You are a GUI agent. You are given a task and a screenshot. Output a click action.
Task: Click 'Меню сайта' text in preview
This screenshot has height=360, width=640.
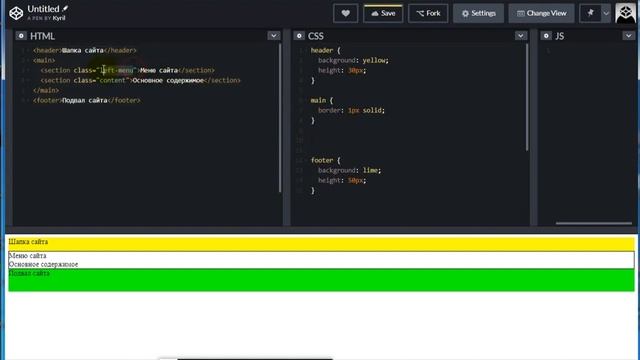27,256
